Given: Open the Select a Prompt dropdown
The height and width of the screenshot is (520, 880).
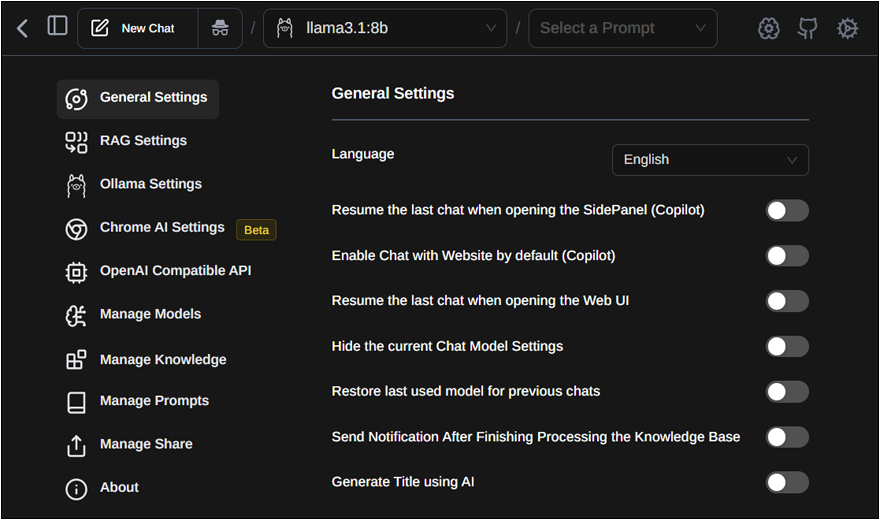Looking at the screenshot, I should tap(623, 28).
